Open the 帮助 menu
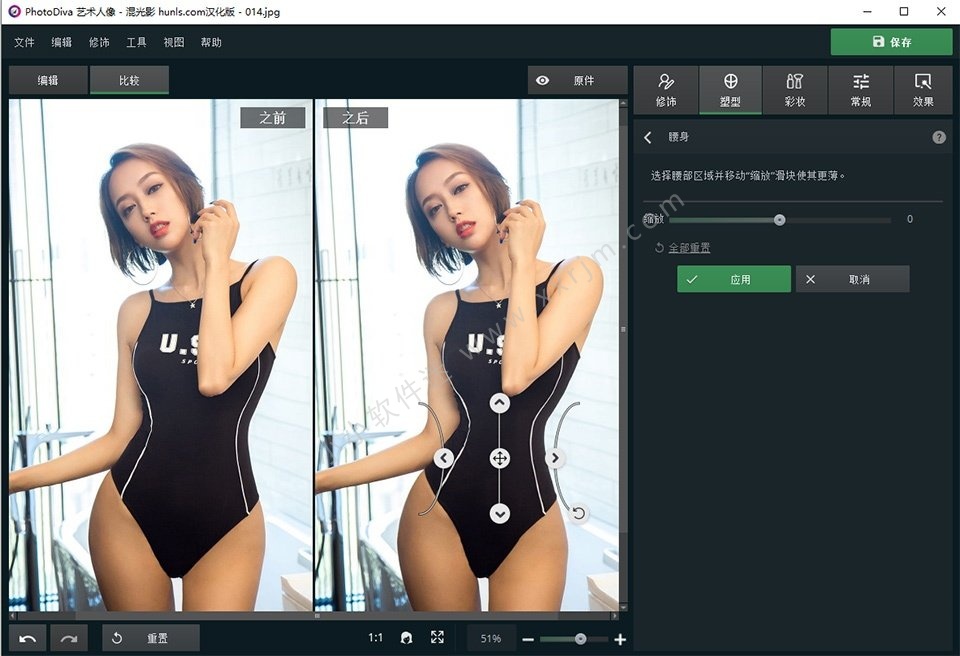Viewport: 960px width, 656px height. pyautogui.click(x=211, y=42)
